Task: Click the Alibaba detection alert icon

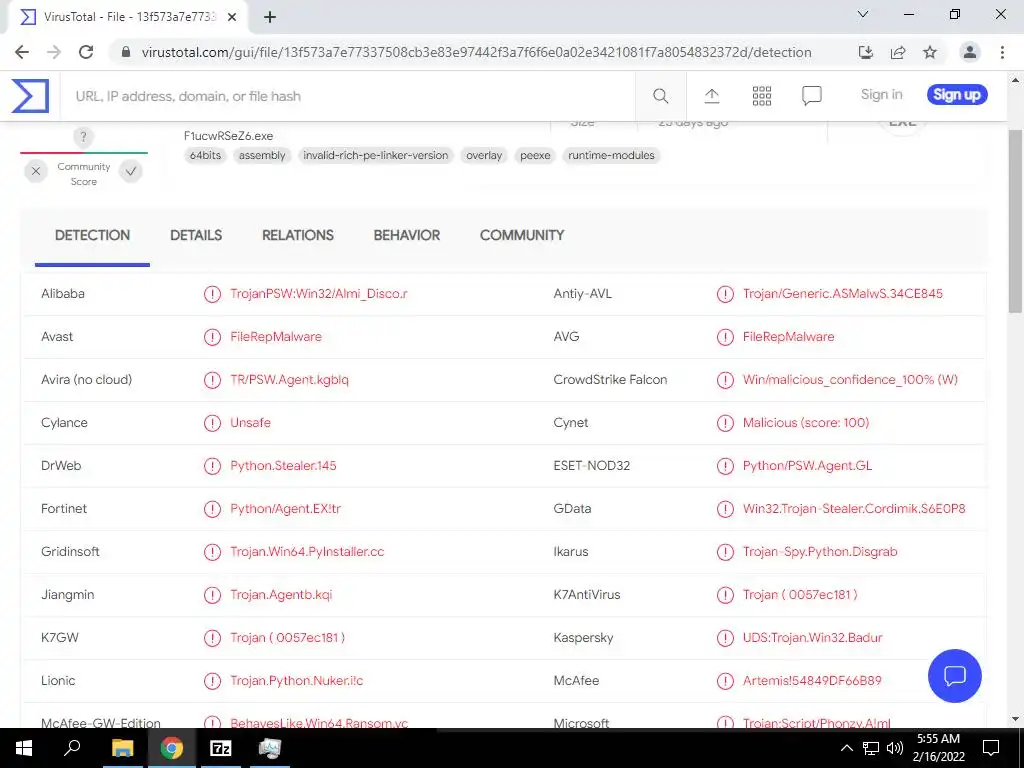Action: click(x=212, y=294)
